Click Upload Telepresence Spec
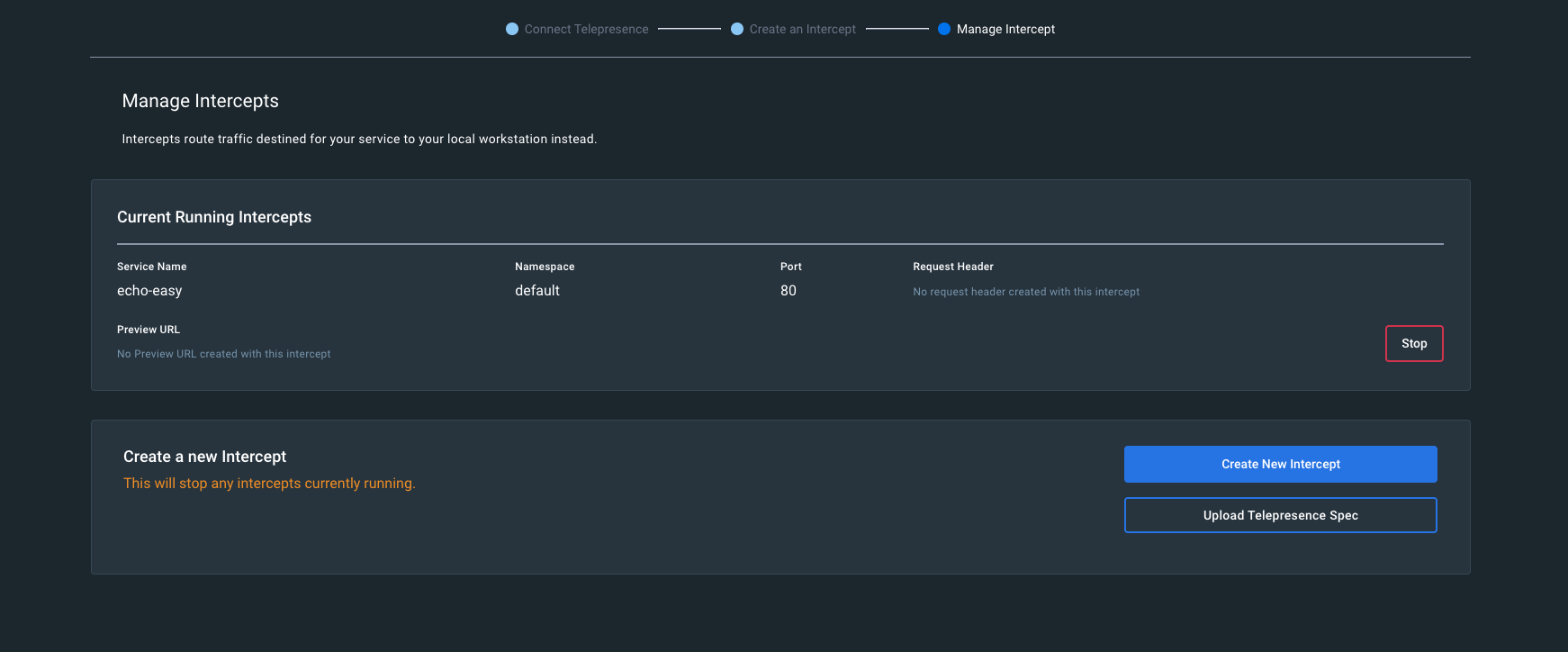 coord(1280,515)
